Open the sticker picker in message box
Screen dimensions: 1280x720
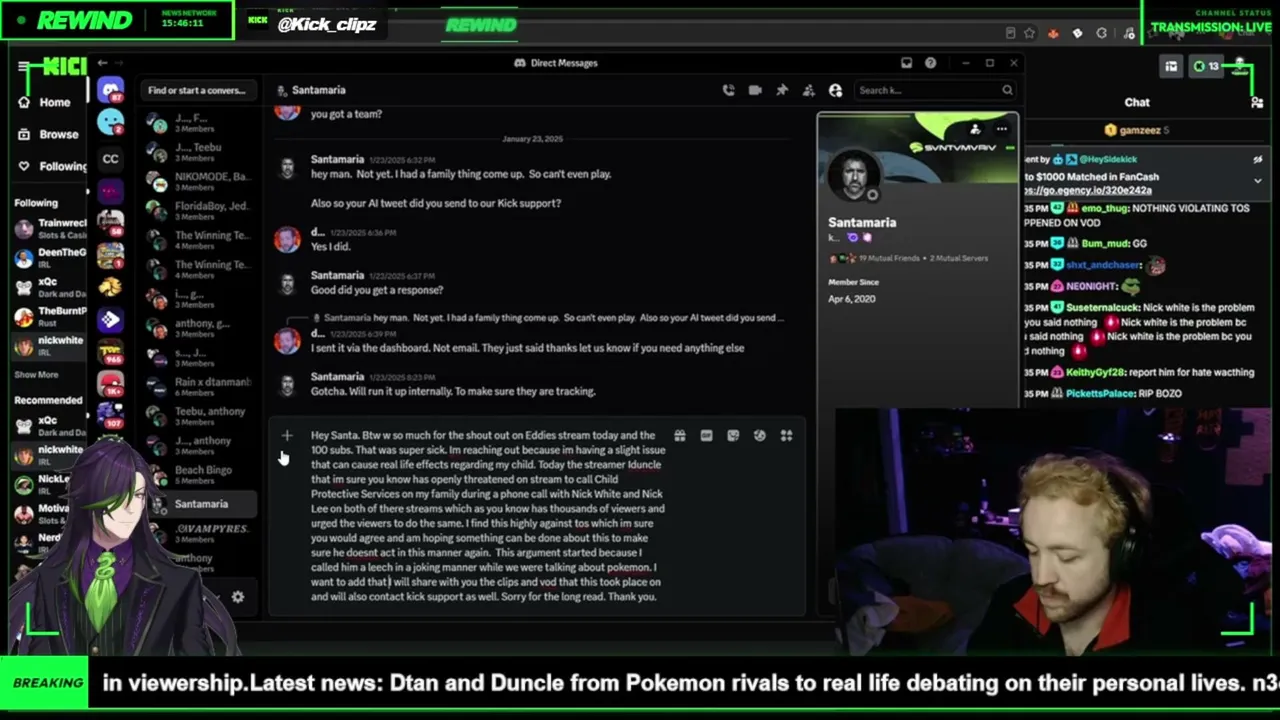pos(733,435)
